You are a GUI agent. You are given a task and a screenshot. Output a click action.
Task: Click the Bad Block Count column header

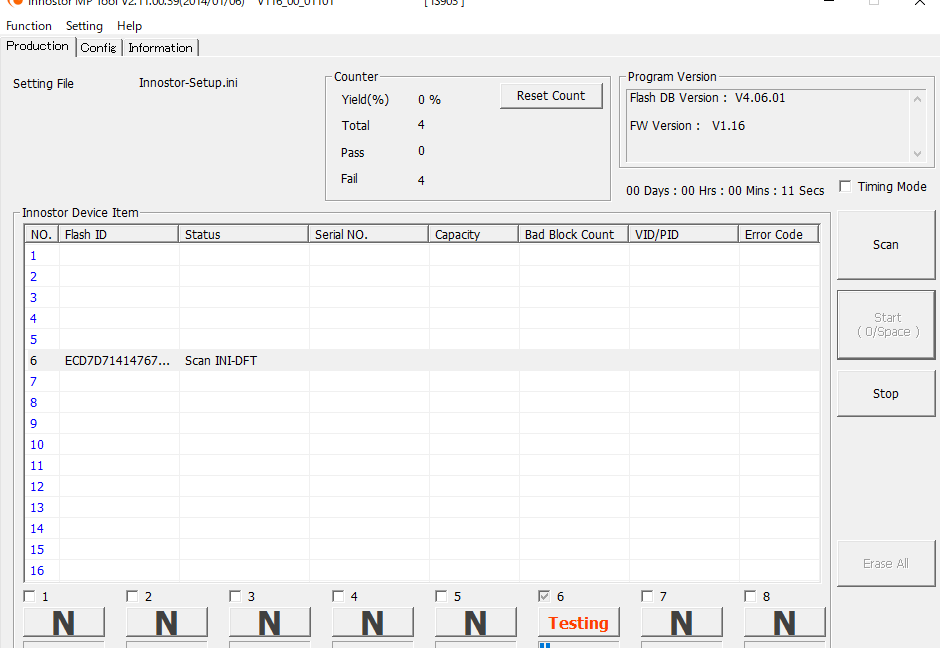click(x=573, y=234)
